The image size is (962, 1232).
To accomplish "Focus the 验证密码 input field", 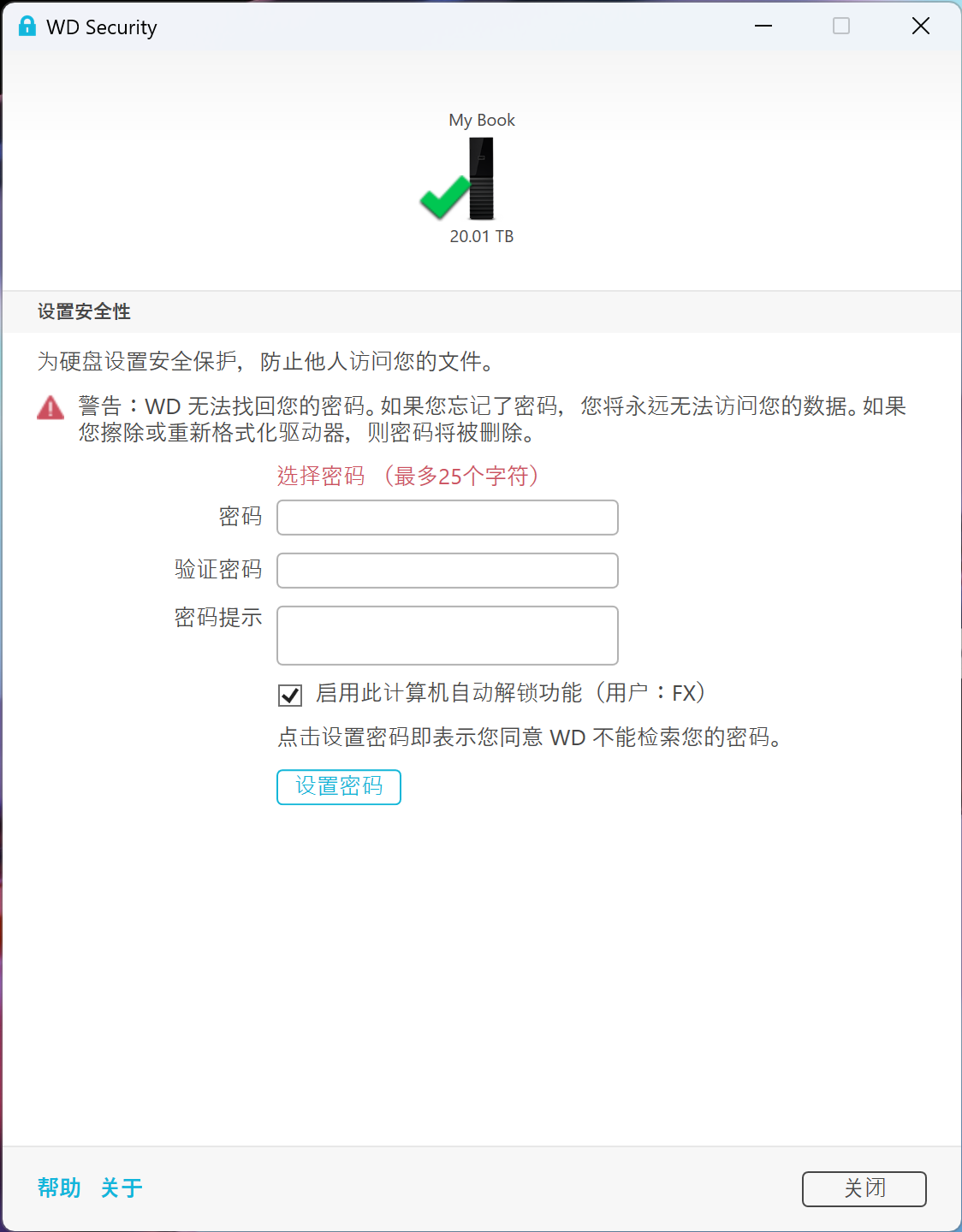I will click(x=448, y=571).
